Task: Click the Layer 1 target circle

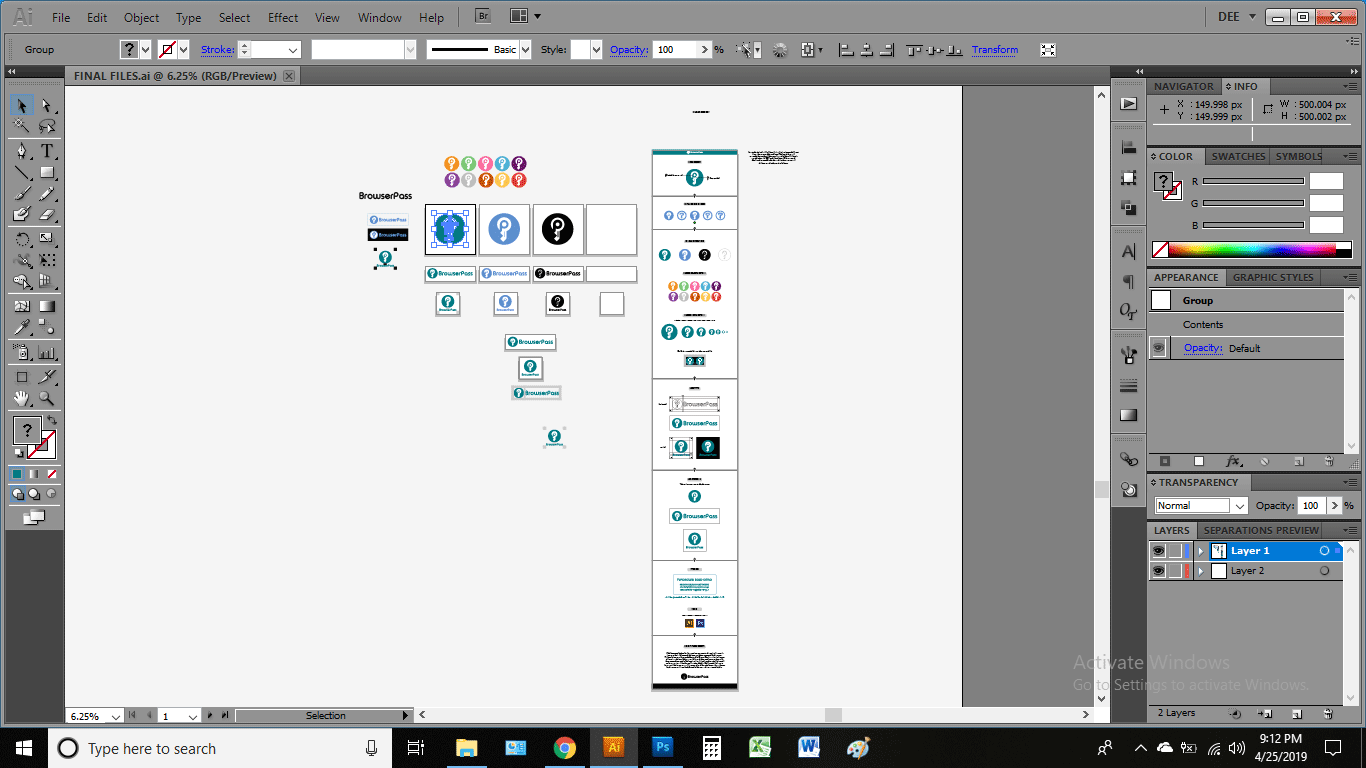Action: (x=1324, y=551)
